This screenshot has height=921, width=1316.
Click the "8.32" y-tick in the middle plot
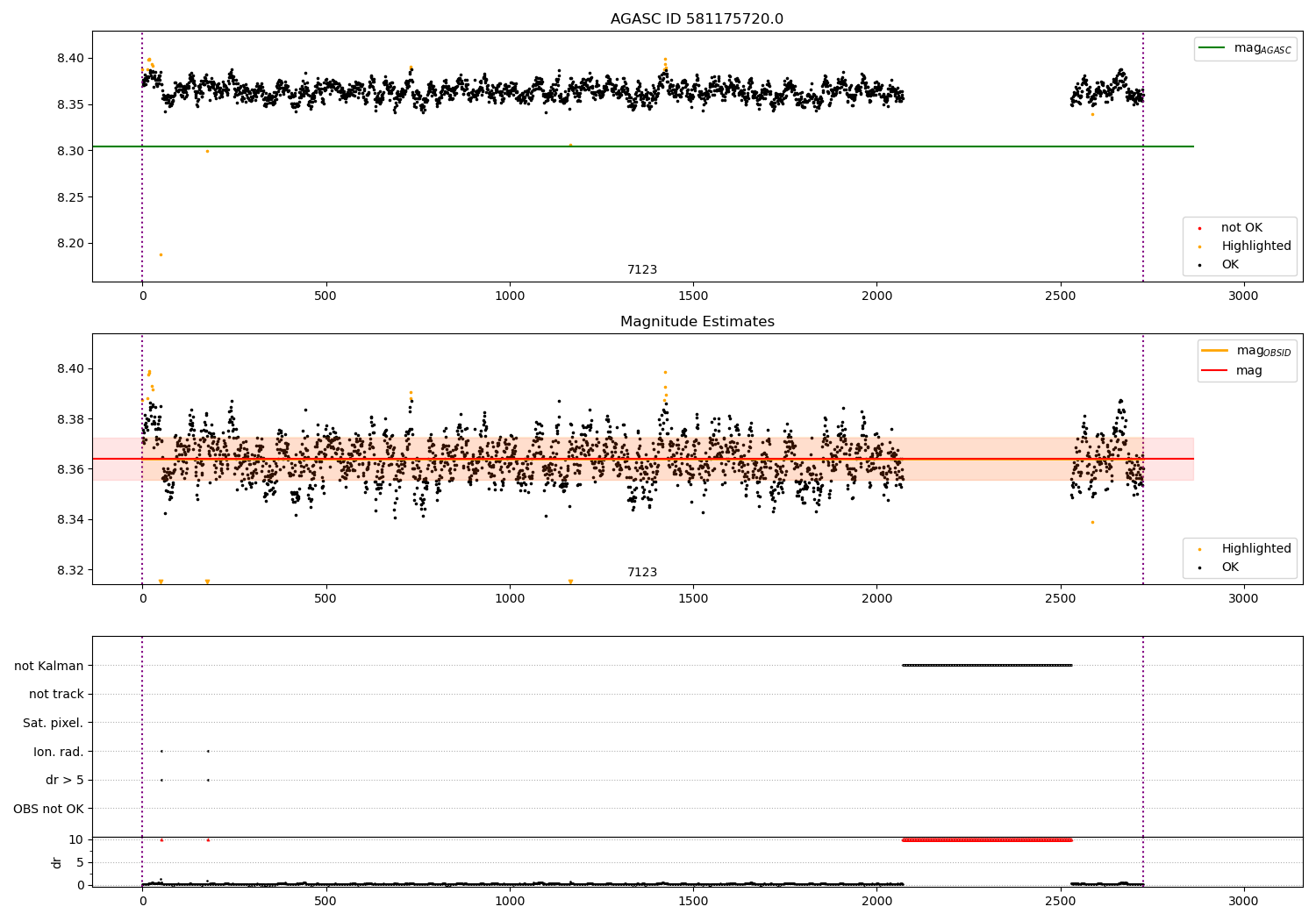click(x=70, y=571)
